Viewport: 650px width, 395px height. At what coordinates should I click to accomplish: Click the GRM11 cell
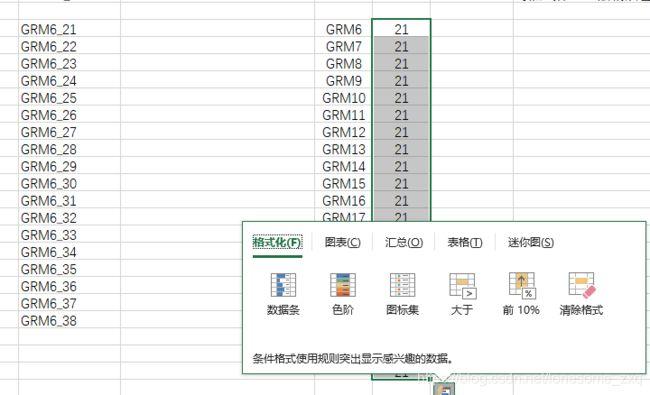click(343, 115)
